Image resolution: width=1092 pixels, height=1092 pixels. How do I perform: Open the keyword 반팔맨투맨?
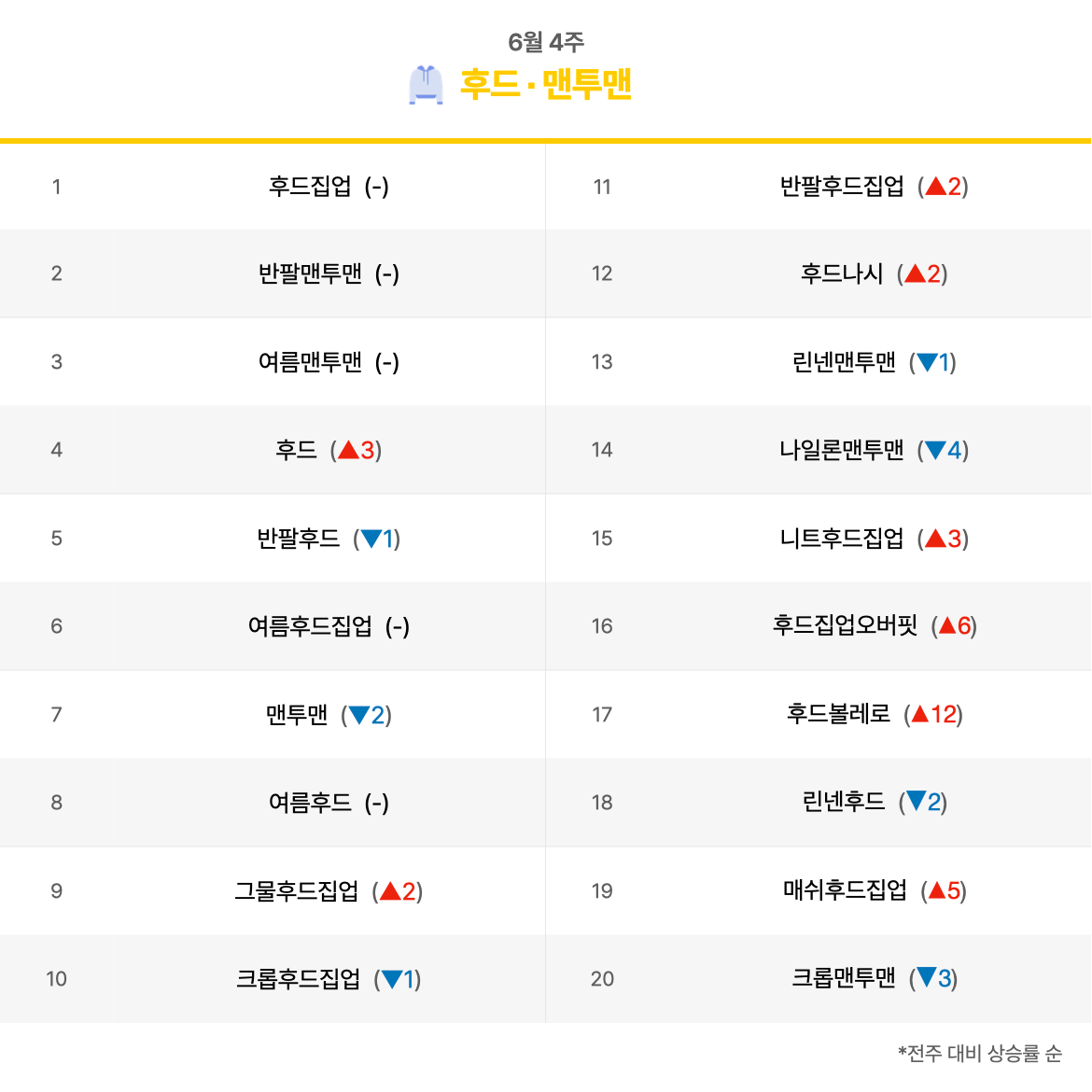point(310,273)
